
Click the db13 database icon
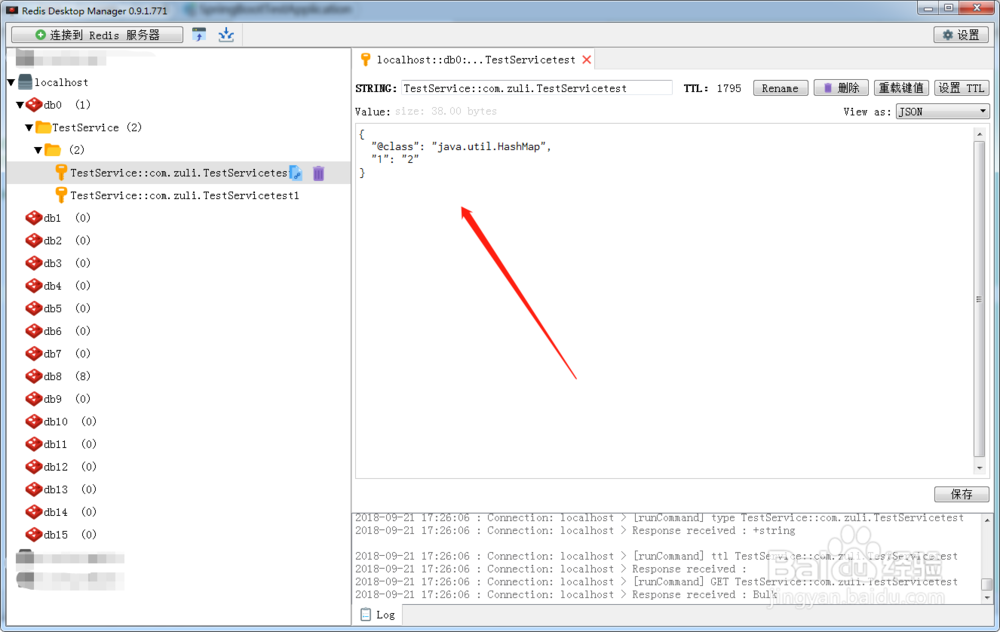click(34, 489)
